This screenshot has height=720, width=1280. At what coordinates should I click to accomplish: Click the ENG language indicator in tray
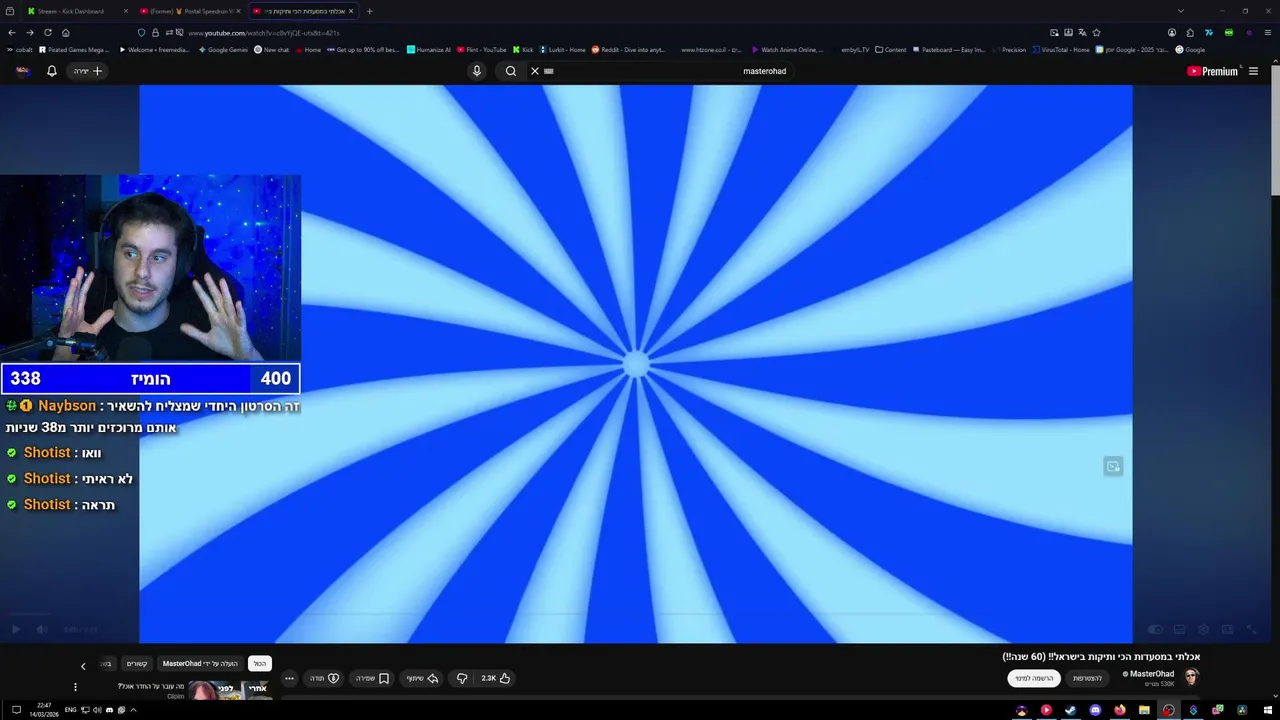[x=70, y=710]
